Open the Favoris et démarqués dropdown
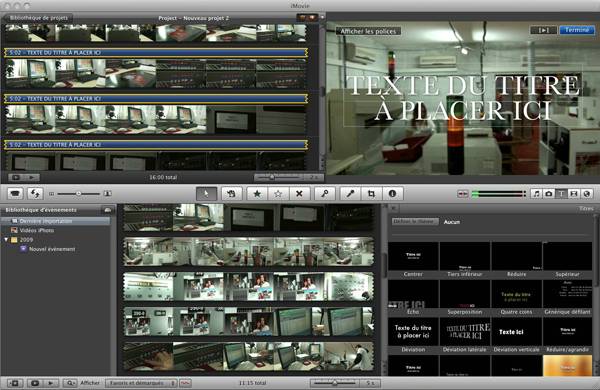Screen dimensions: 600x390 point(141,383)
